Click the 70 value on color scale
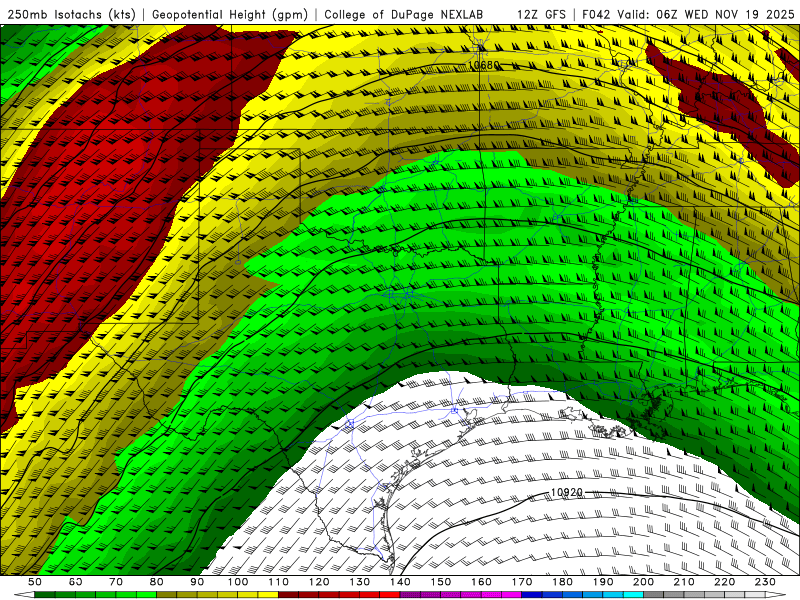800x600 pixels. tap(116, 582)
